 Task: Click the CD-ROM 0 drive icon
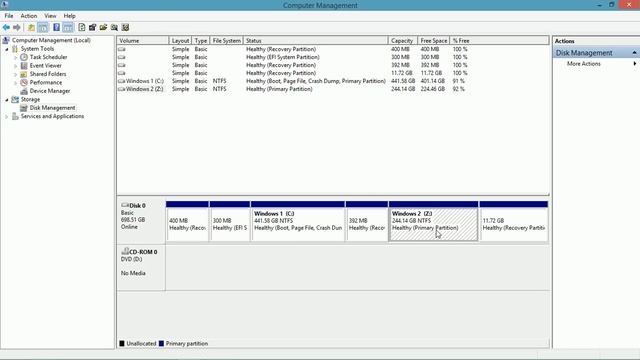[125, 251]
